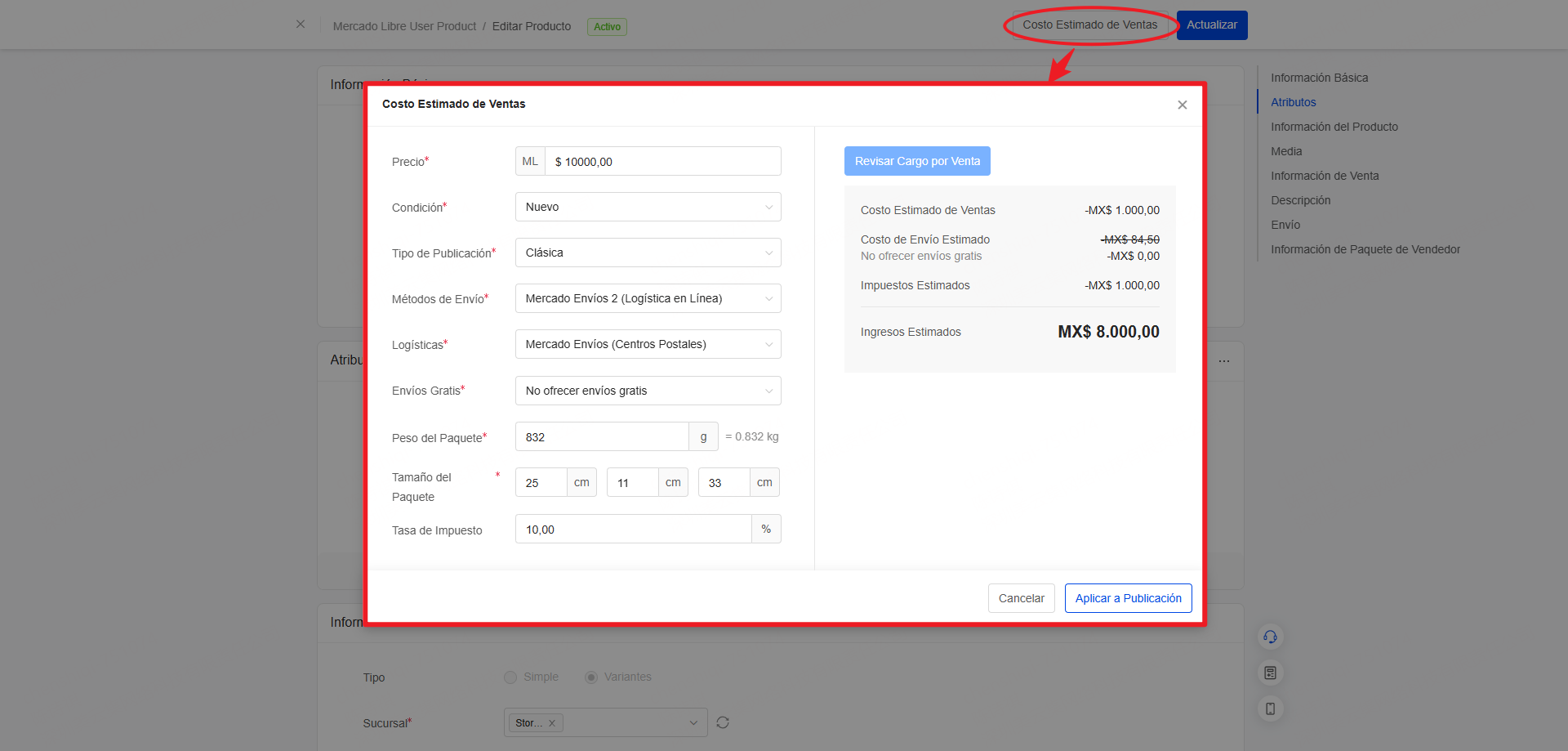Image resolution: width=1568 pixels, height=751 pixels.
Task: Click the mobile phone floating icon
Action: click(x=1270, y=709)
